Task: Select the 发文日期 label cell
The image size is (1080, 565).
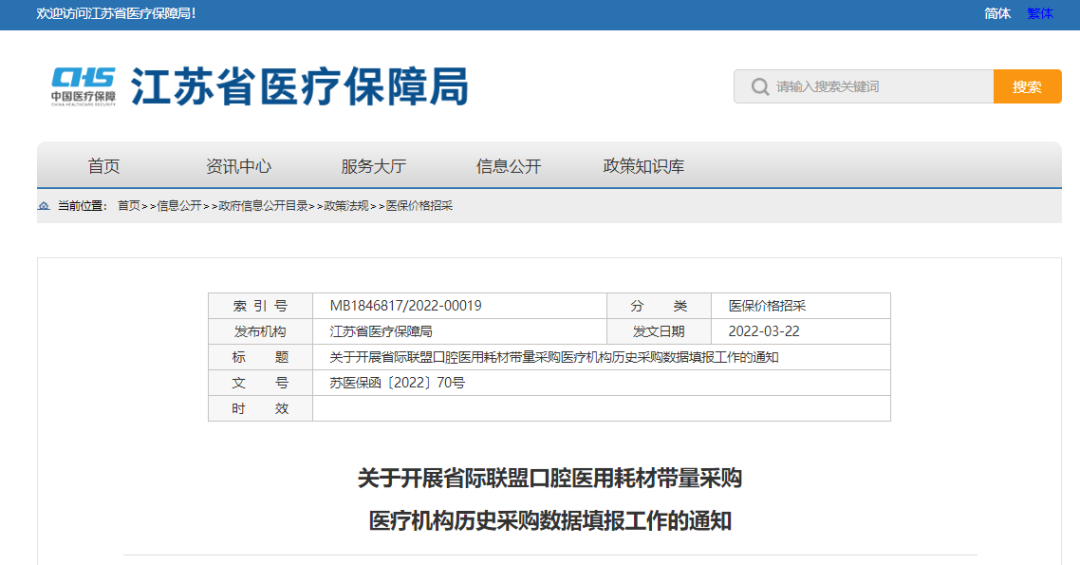Action: (658, 331)
